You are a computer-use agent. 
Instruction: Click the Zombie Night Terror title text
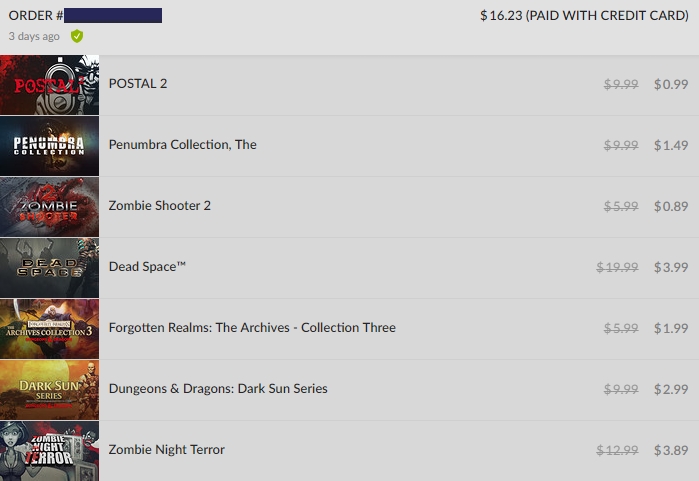tap(167, 450)
